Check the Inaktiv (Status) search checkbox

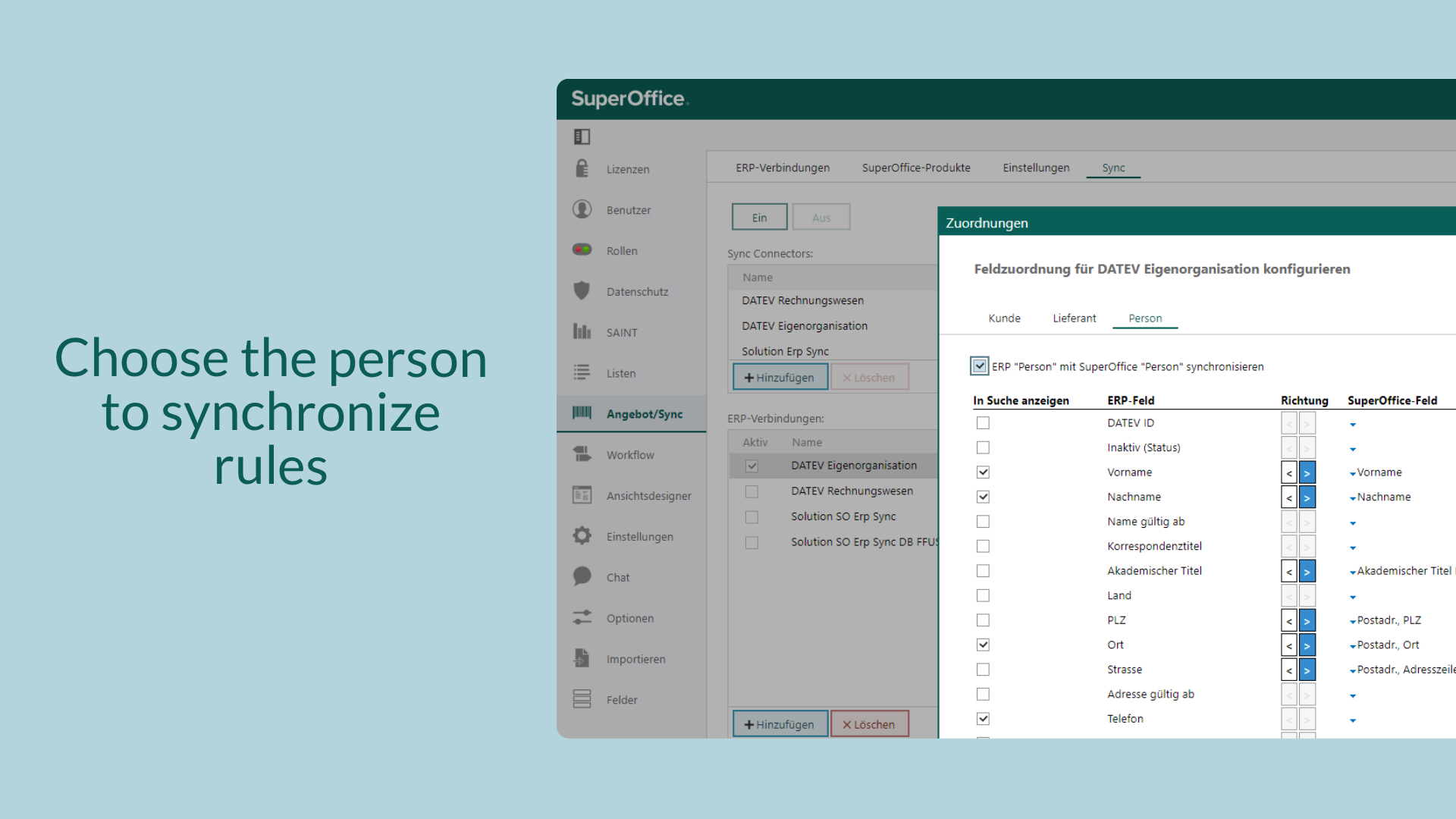click(983, 447)
